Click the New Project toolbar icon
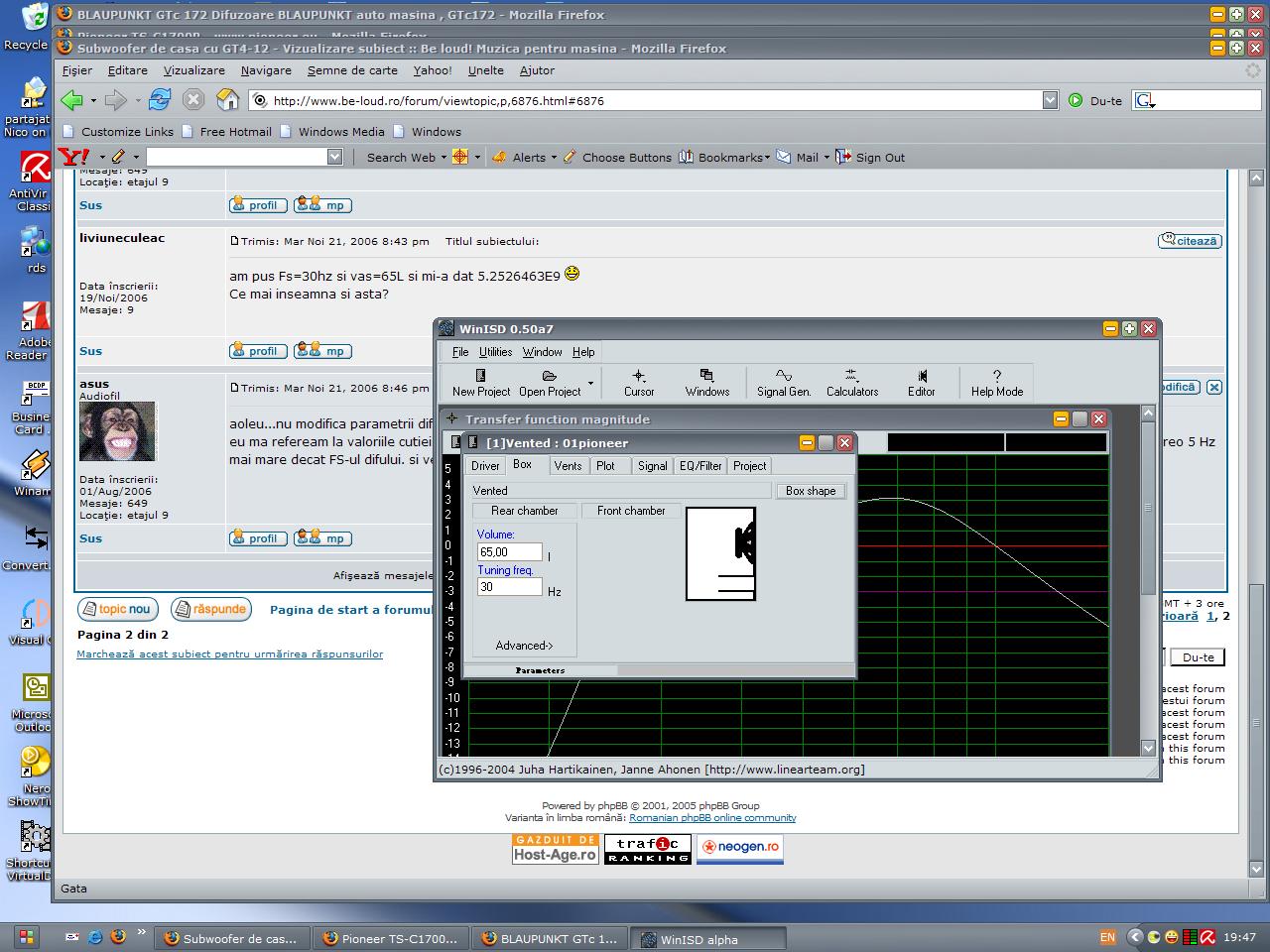1270x952 pixels. click(x=480, y=376)
